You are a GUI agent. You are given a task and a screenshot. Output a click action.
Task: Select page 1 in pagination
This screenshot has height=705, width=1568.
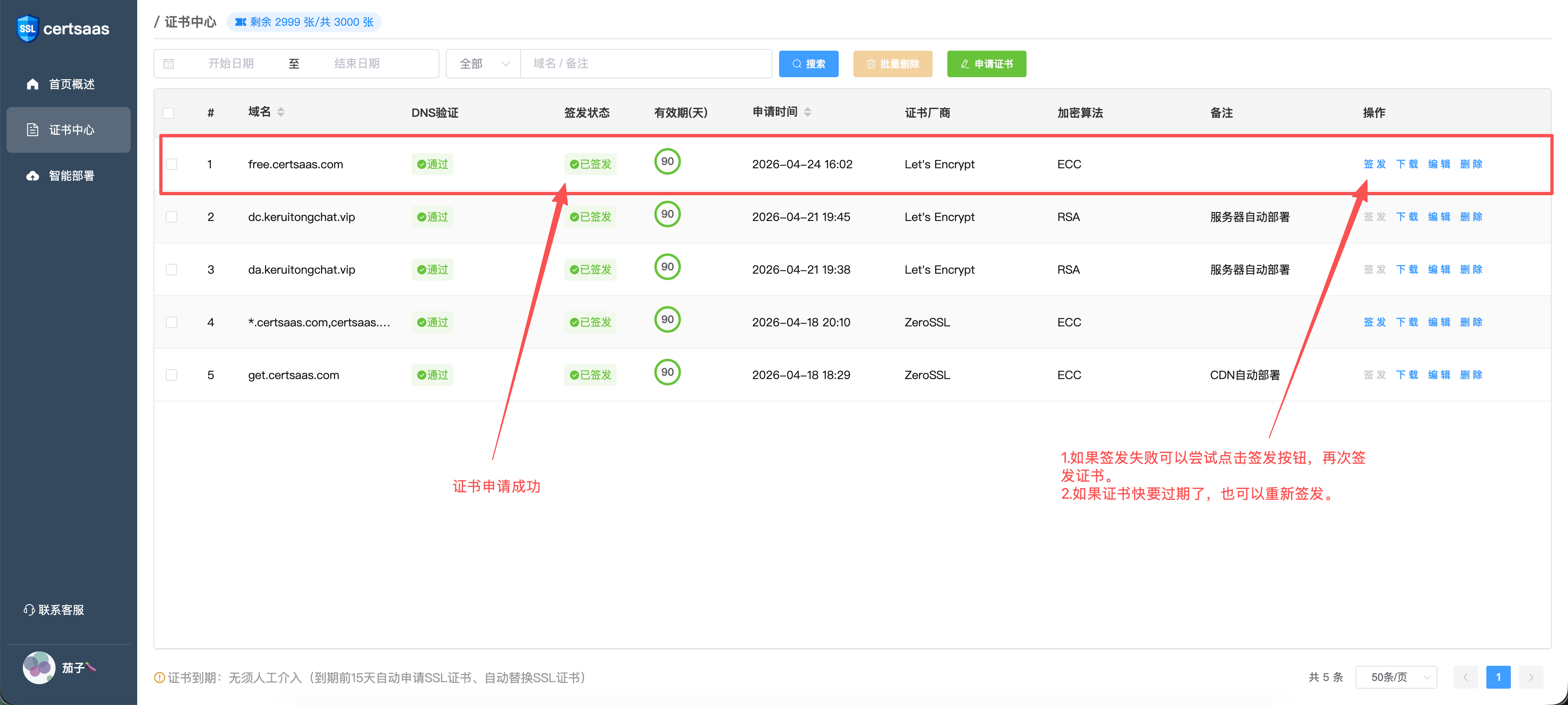pyautogui.click(x=1498, y=677)
